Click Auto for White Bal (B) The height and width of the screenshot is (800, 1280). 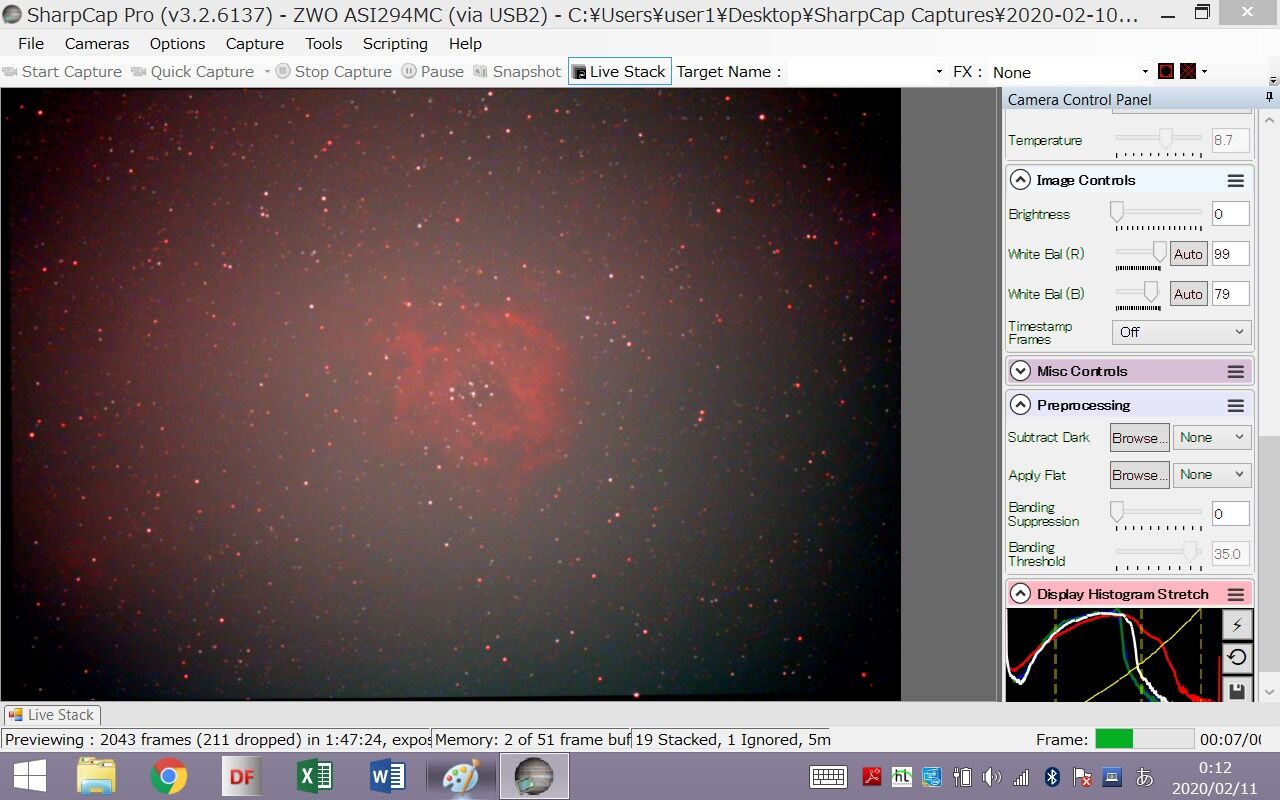point(1188,294)
